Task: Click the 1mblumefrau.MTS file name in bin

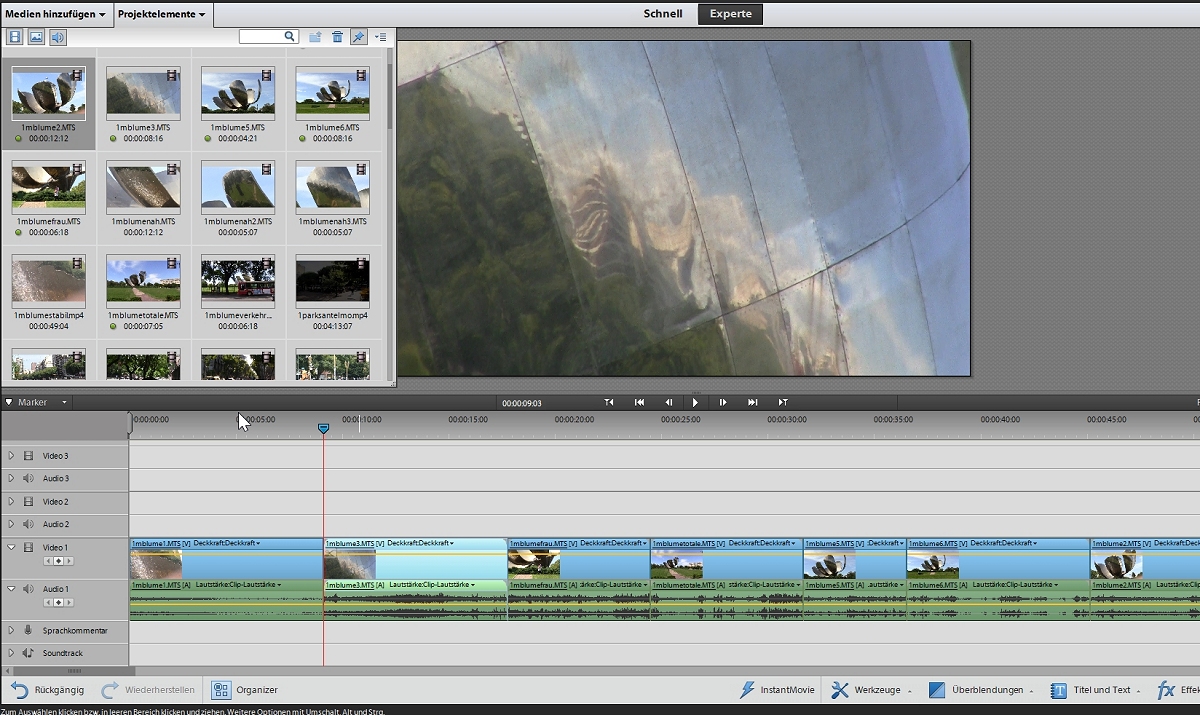Action: point(49,221)
